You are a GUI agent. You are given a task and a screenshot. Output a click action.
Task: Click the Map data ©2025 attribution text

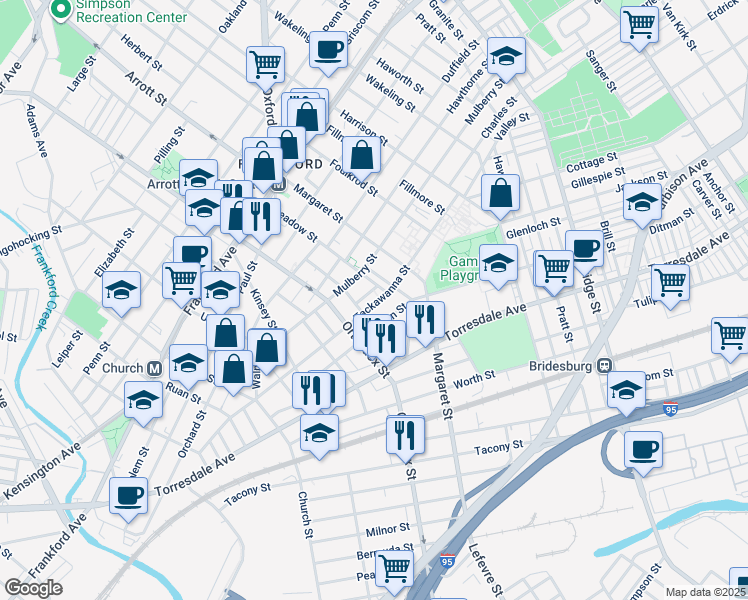[706, 592]
